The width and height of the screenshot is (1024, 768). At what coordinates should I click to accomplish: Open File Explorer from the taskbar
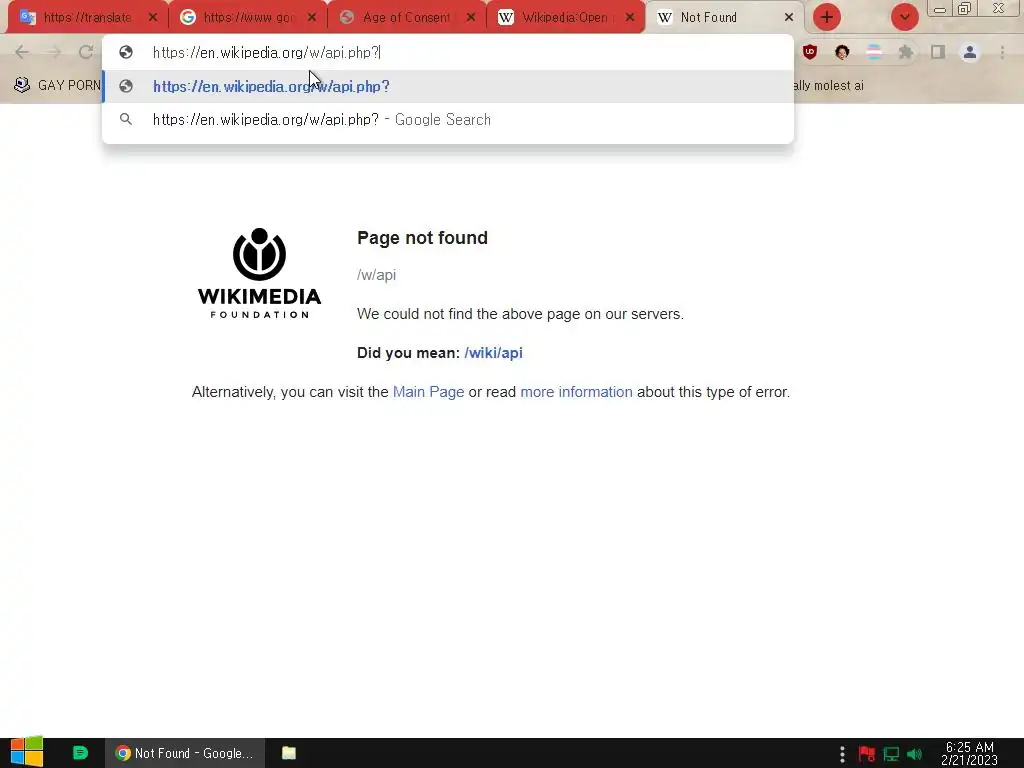[289, 753]
